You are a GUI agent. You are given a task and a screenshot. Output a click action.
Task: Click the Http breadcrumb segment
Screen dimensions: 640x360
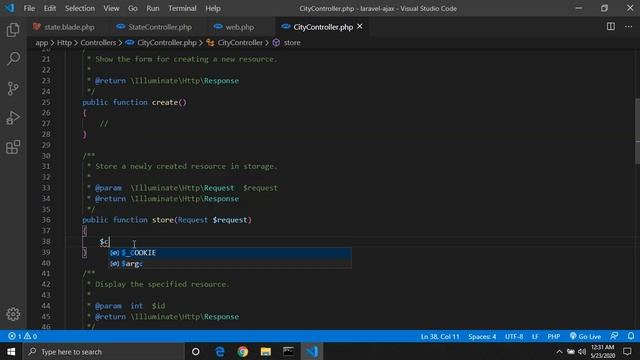click(64, 42)
